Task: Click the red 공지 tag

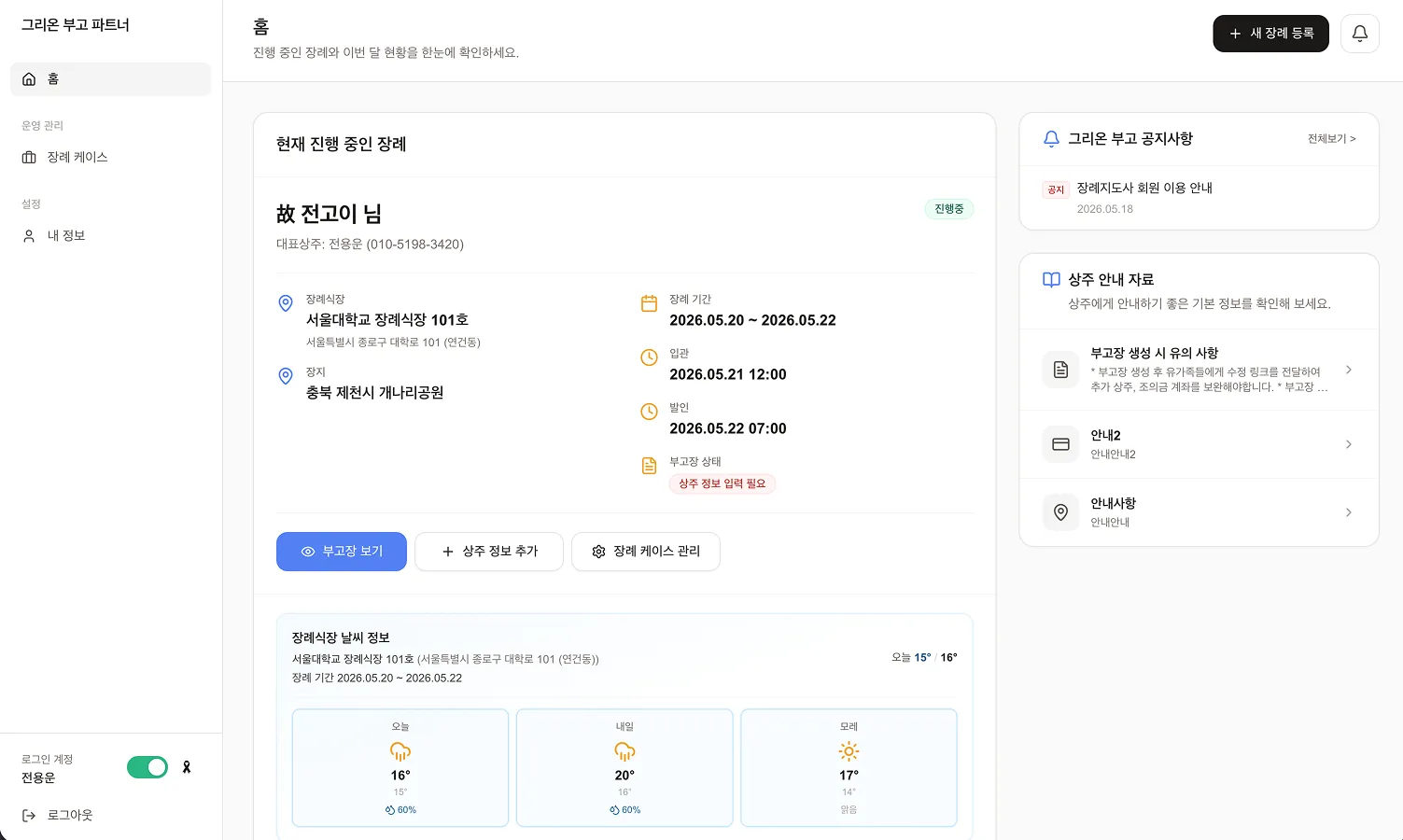Action: [1056, 189]
